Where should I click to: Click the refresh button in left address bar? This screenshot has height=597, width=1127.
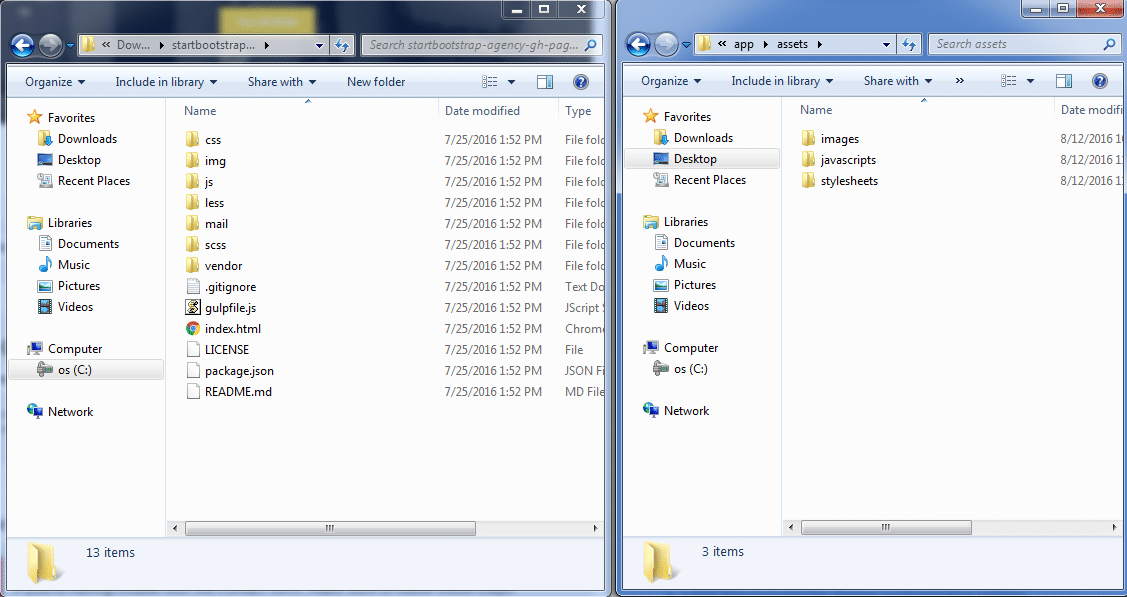pos(343,45)
